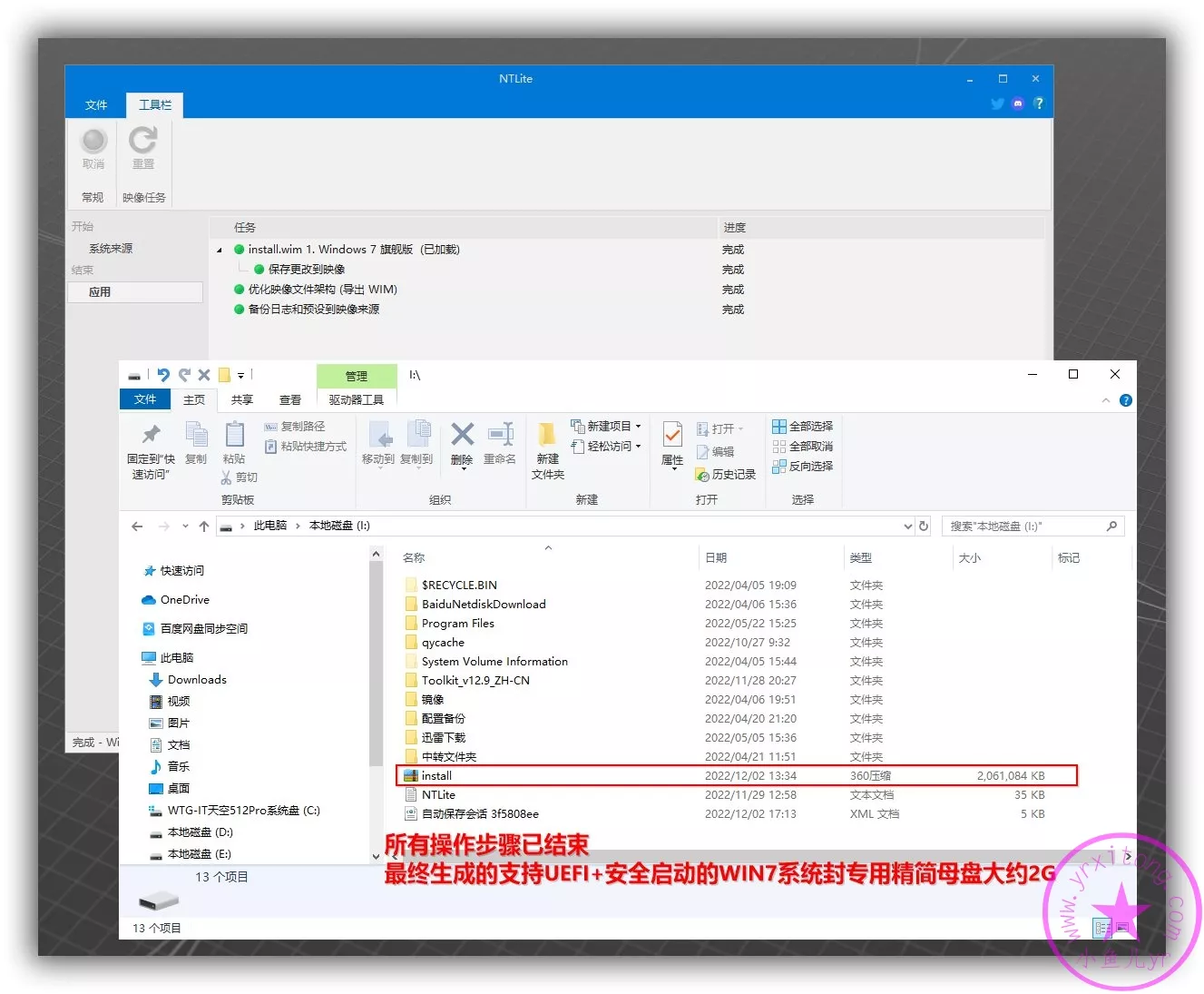Open the Explorer 文件 tab
1204x994 pixels.
145,399
